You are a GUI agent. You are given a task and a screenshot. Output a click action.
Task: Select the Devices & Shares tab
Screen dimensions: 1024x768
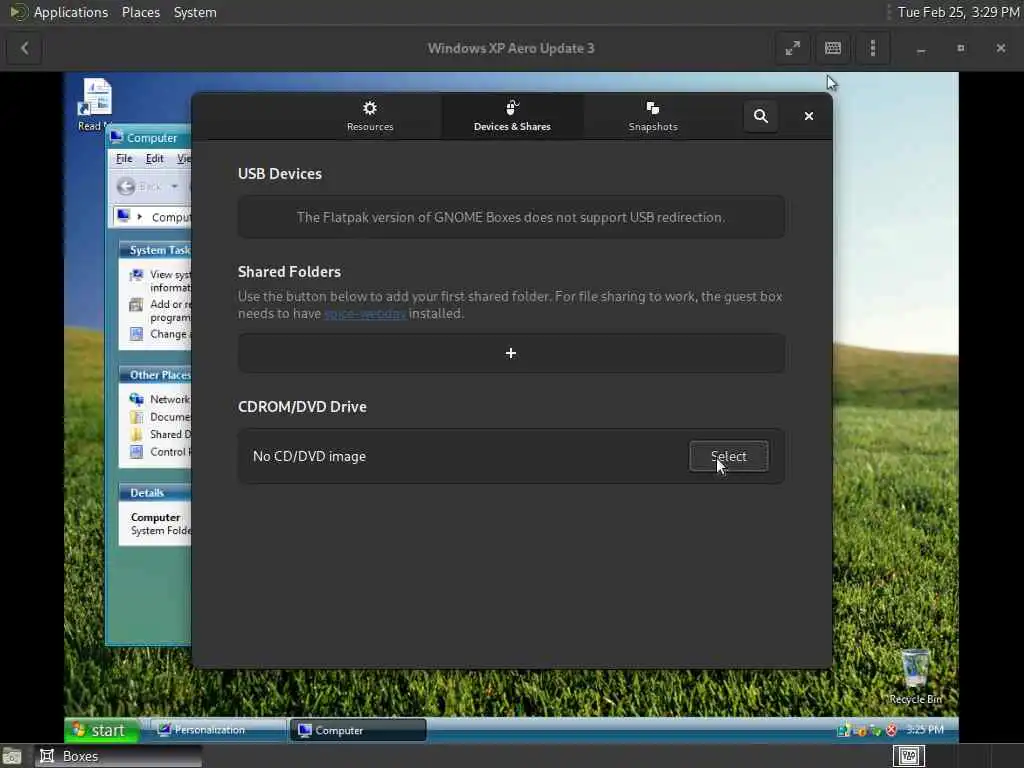coord(512,116)
